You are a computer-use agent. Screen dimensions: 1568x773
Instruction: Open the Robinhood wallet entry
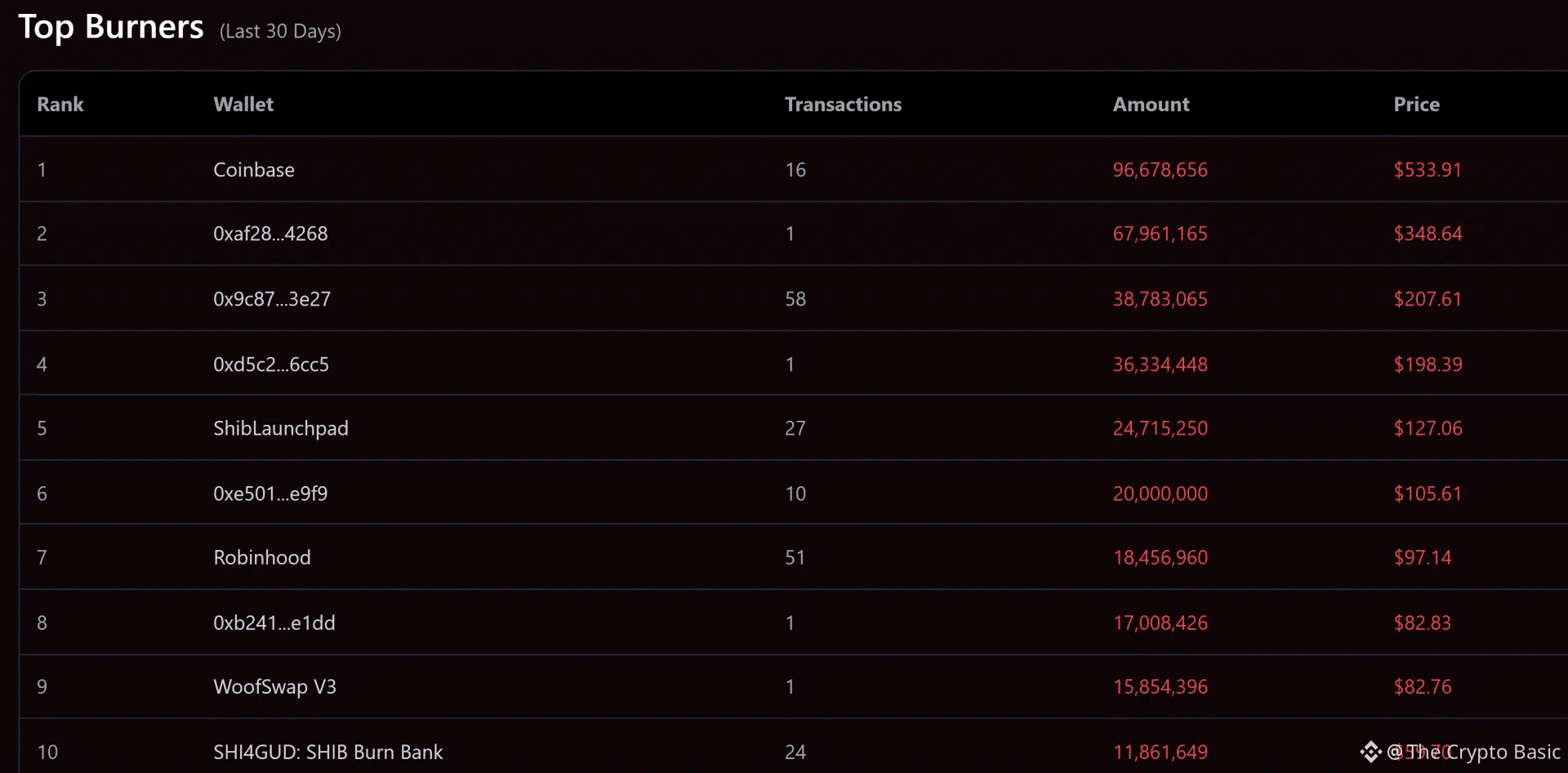click(262, 557)
